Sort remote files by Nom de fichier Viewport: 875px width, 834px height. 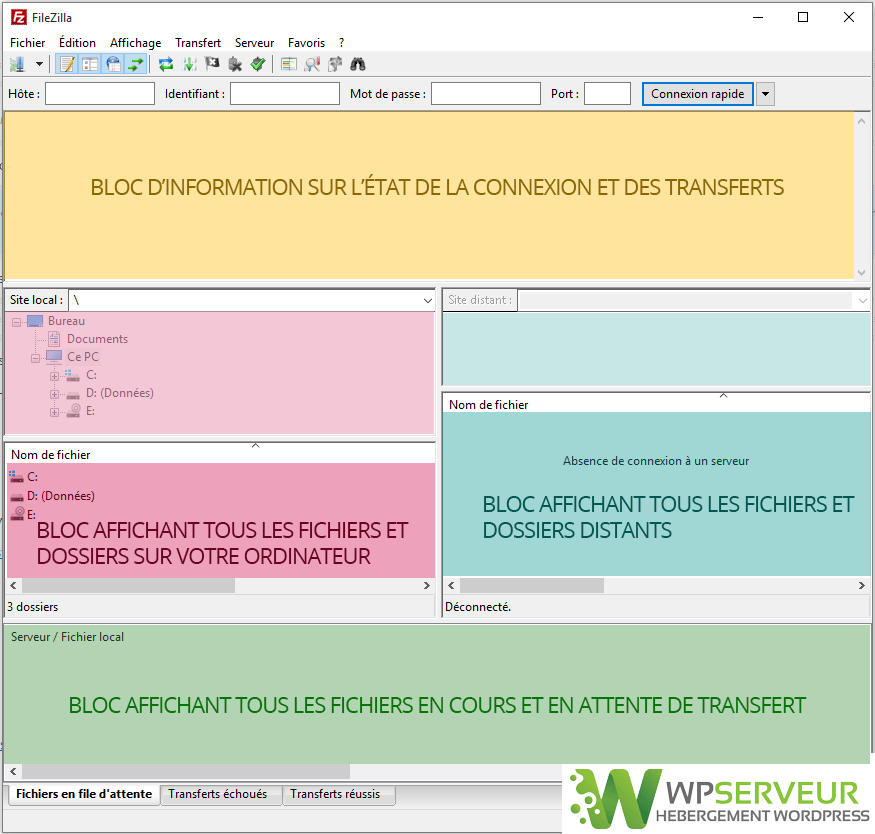[488, 404]
